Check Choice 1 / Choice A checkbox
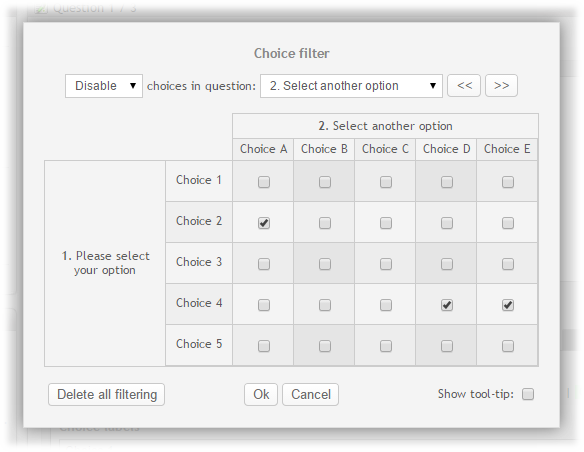584x452 pixels. tap(264, 182)
